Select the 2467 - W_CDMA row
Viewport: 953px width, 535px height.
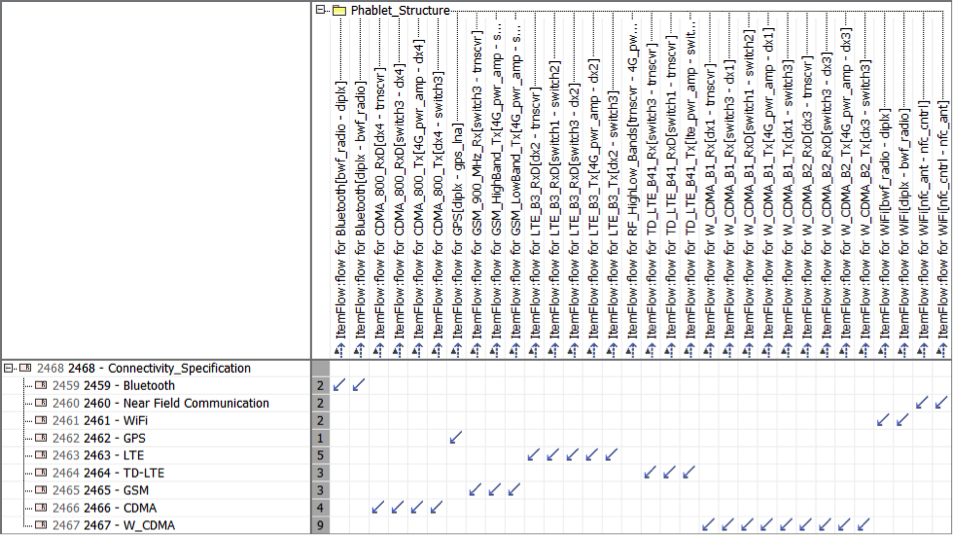(113, 525)
